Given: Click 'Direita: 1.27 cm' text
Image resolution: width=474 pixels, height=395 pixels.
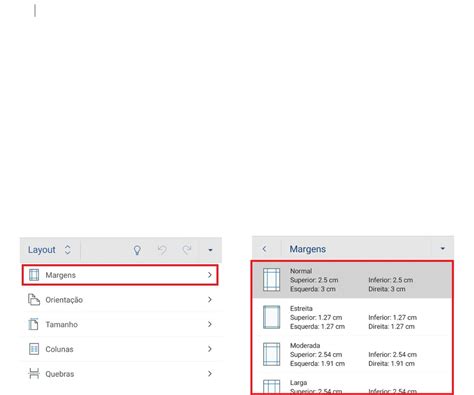Looking at the screenshot, I should click(x=391, y=326).
